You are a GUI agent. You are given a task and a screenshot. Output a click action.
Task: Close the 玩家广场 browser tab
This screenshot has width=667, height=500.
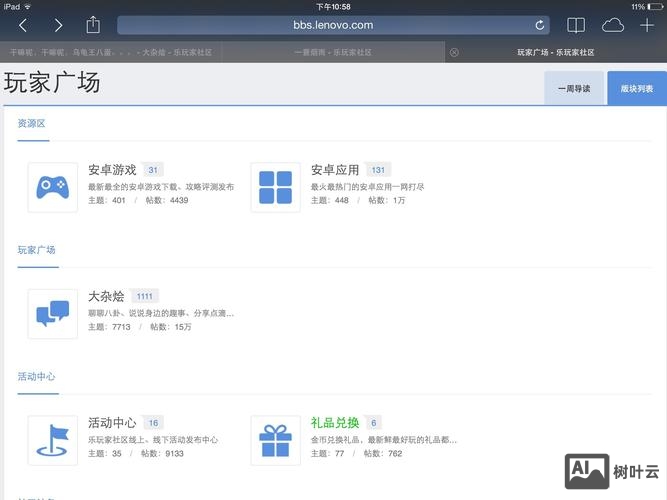click(x=454, y=52)
